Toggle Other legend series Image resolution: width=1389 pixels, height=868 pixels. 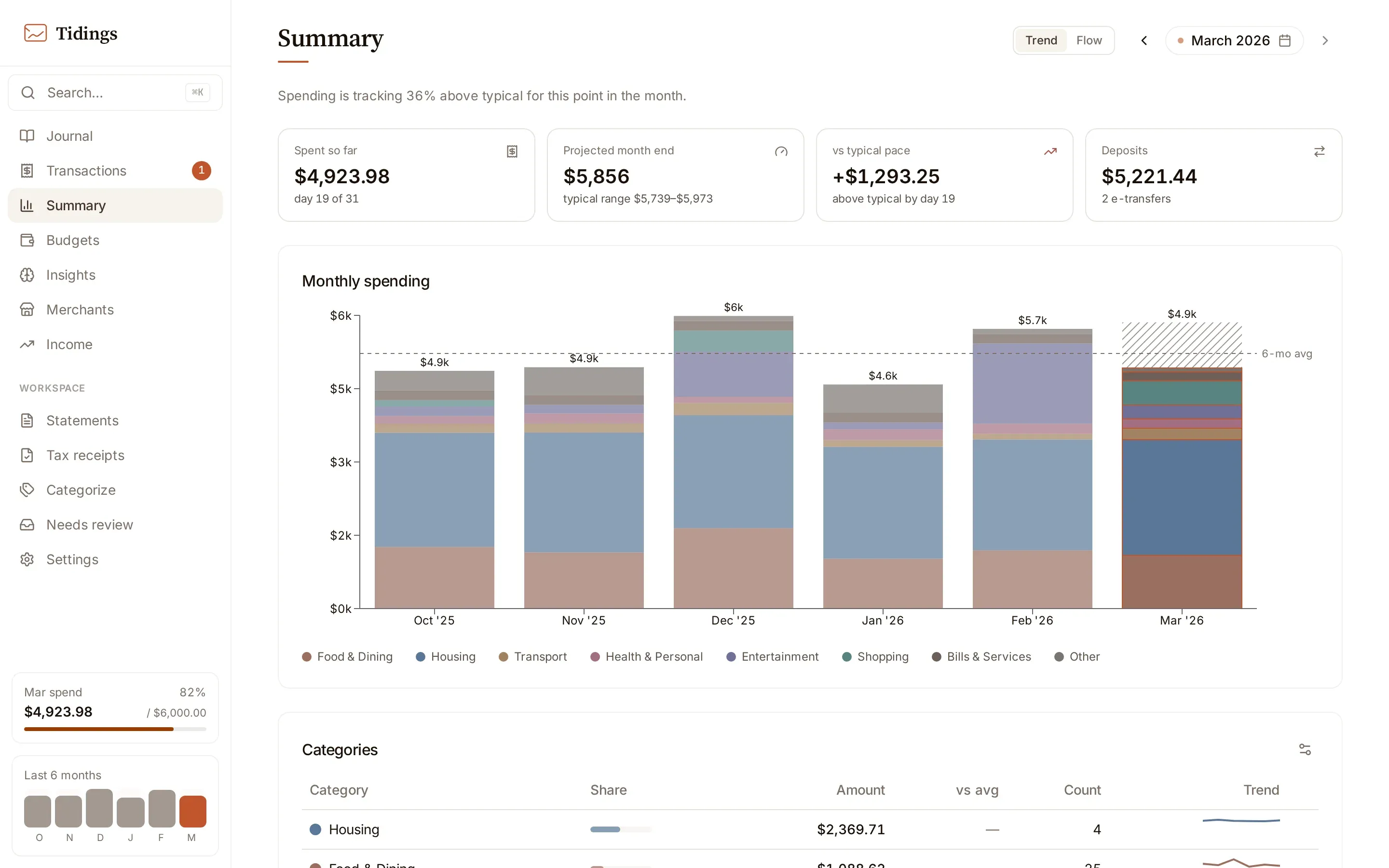click(1077, 656)
